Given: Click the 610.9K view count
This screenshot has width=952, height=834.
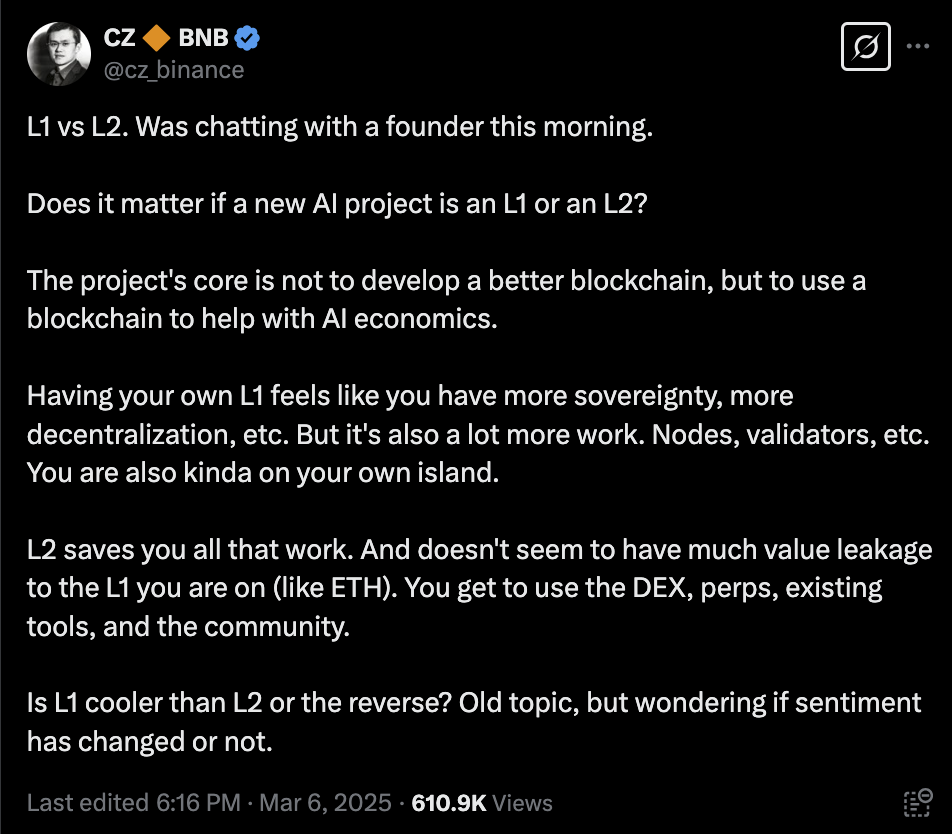Looking at the screenshot, I should (449, 802).
